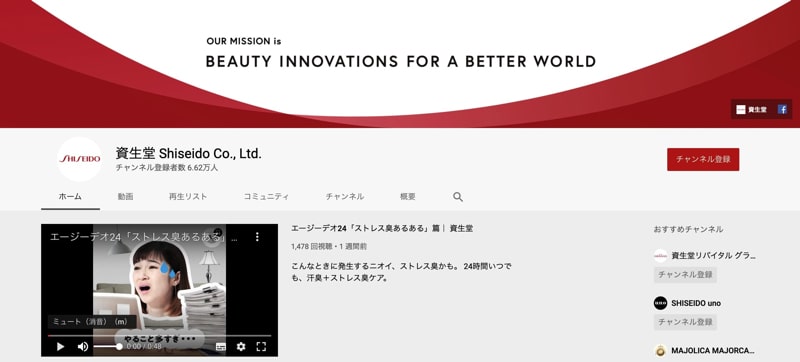View the 概要 tab
800x362 pixels.
[x=408, y=197]
